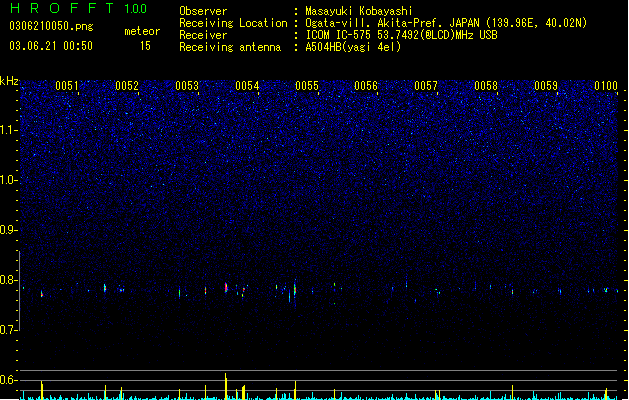
Task: Click the 0058 time marker
Action: coord(486,86)
